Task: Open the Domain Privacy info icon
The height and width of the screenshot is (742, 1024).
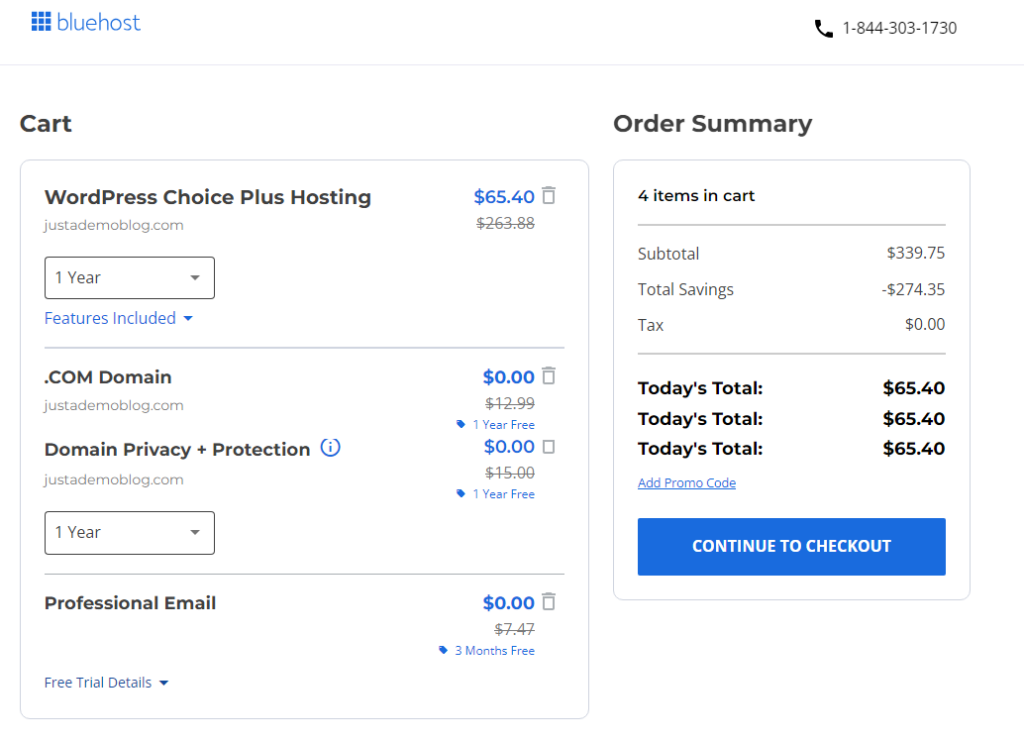Action: click(x=330, y=447)
